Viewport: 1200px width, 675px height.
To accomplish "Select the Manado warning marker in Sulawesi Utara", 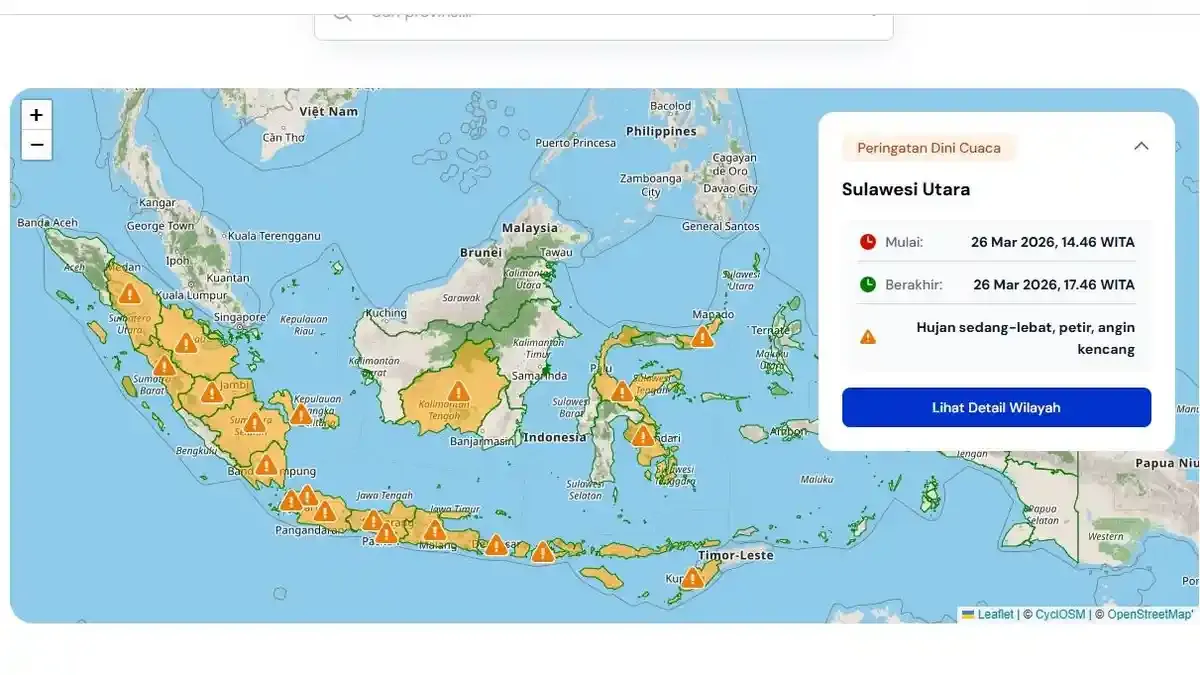I will click(x=703, y=337).
